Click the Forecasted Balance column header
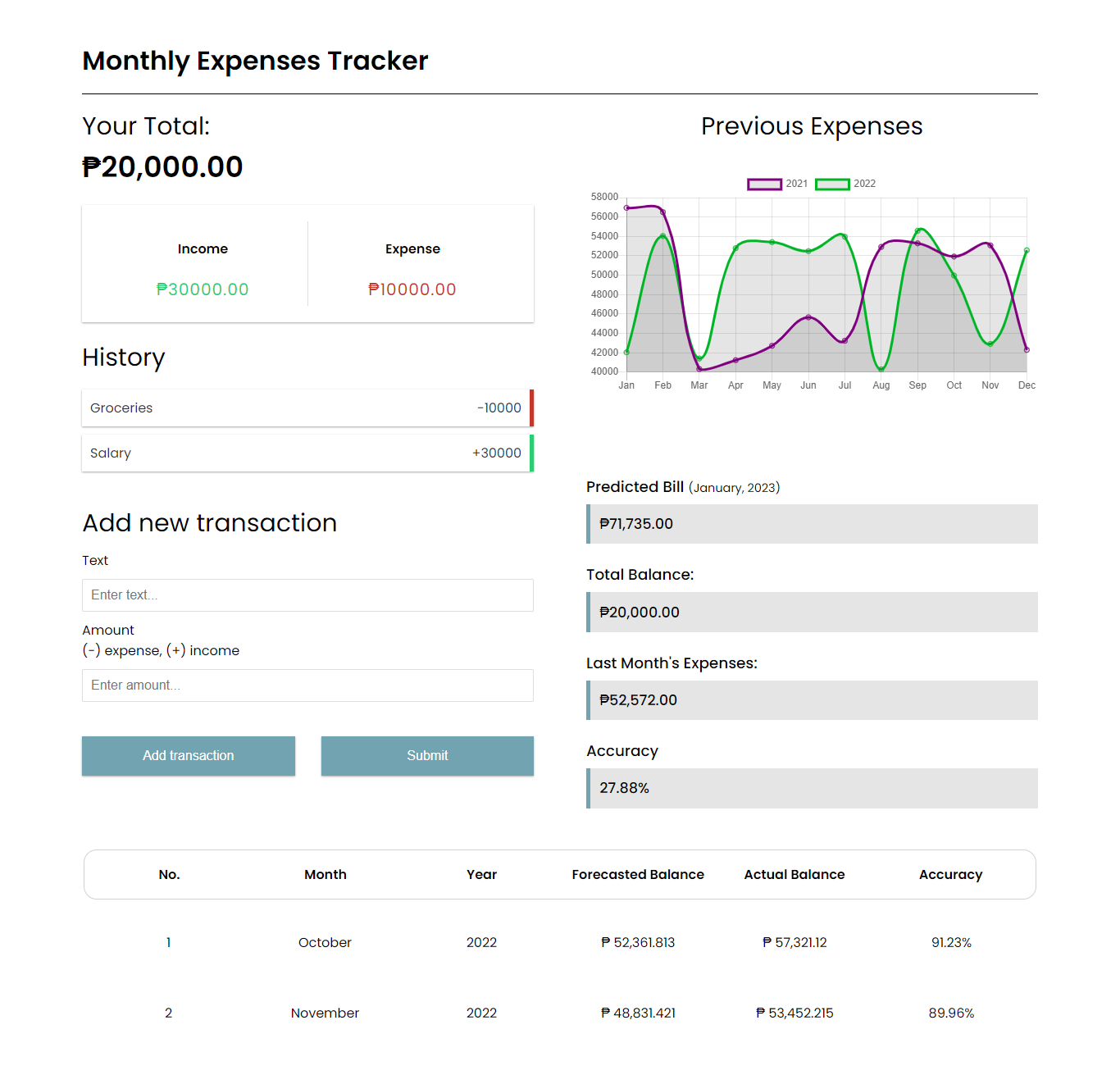The image size is (1120, 1084). (638, 874)
